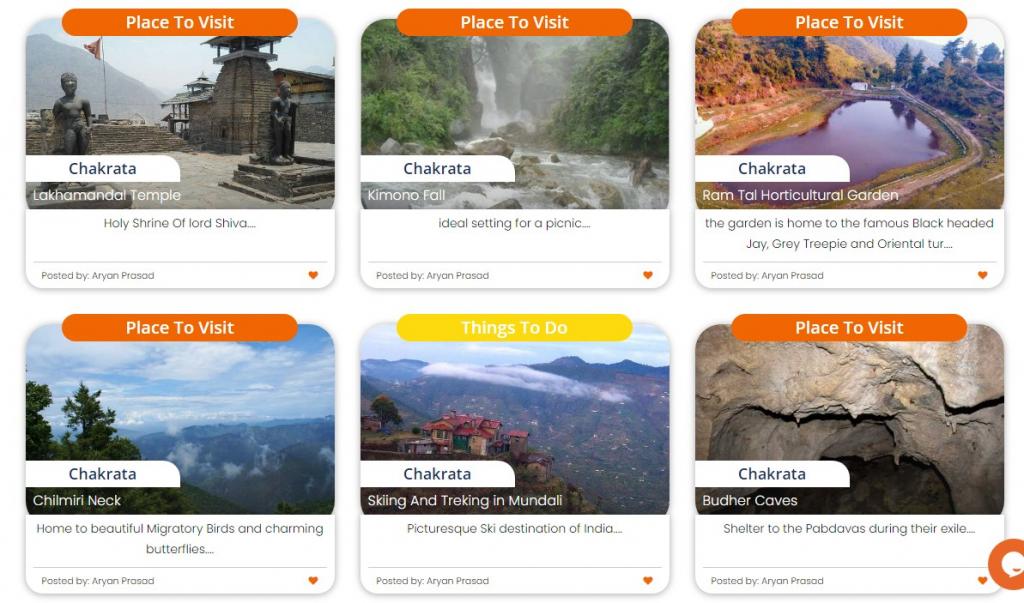
Task: Tap the heart on Chilmiri Neck card
Action: click(313, 580)
